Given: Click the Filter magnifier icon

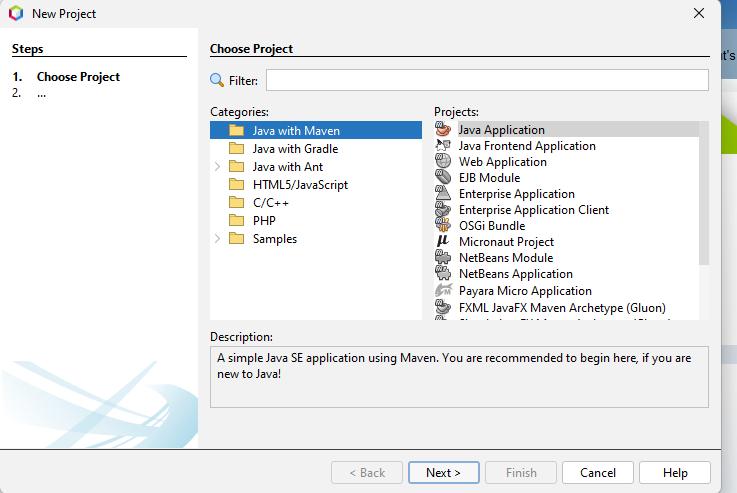Looking at the screenshot, I should click(x=217, y=80).
